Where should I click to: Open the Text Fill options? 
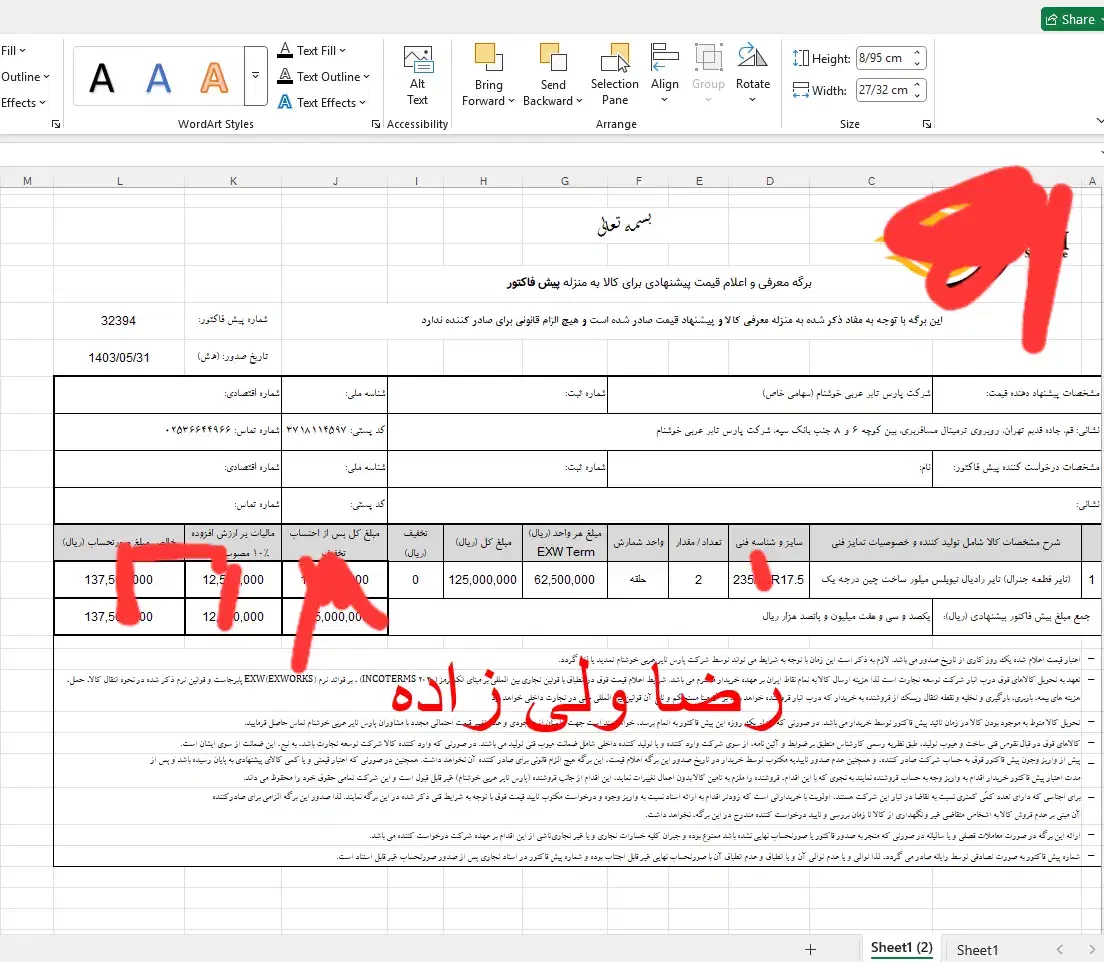point(311,50)
